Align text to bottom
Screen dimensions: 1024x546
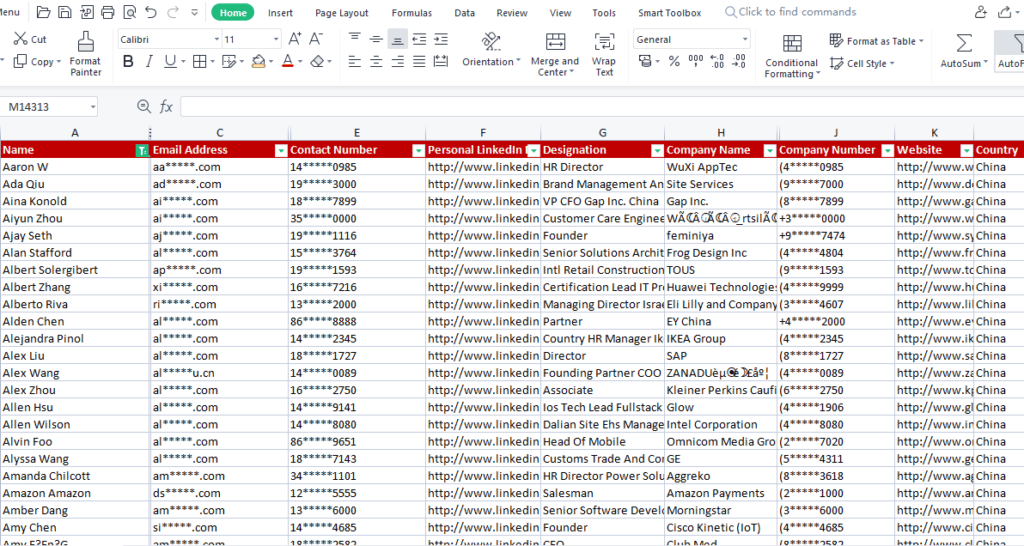click(397, 39)
